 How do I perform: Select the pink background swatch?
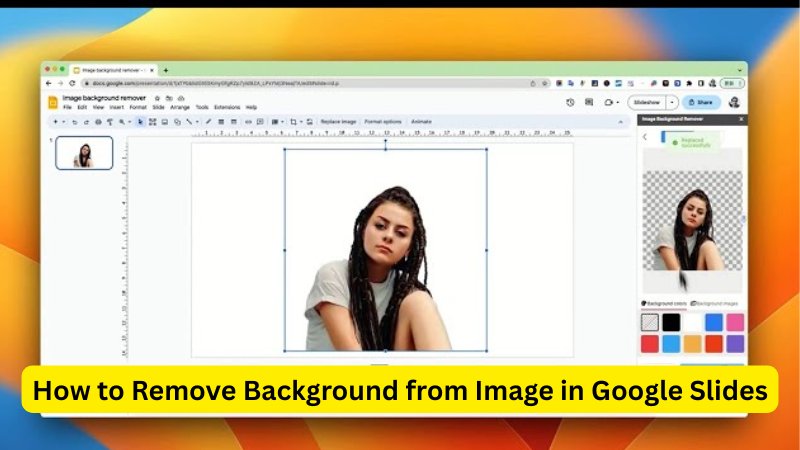[x=735, y=322]
